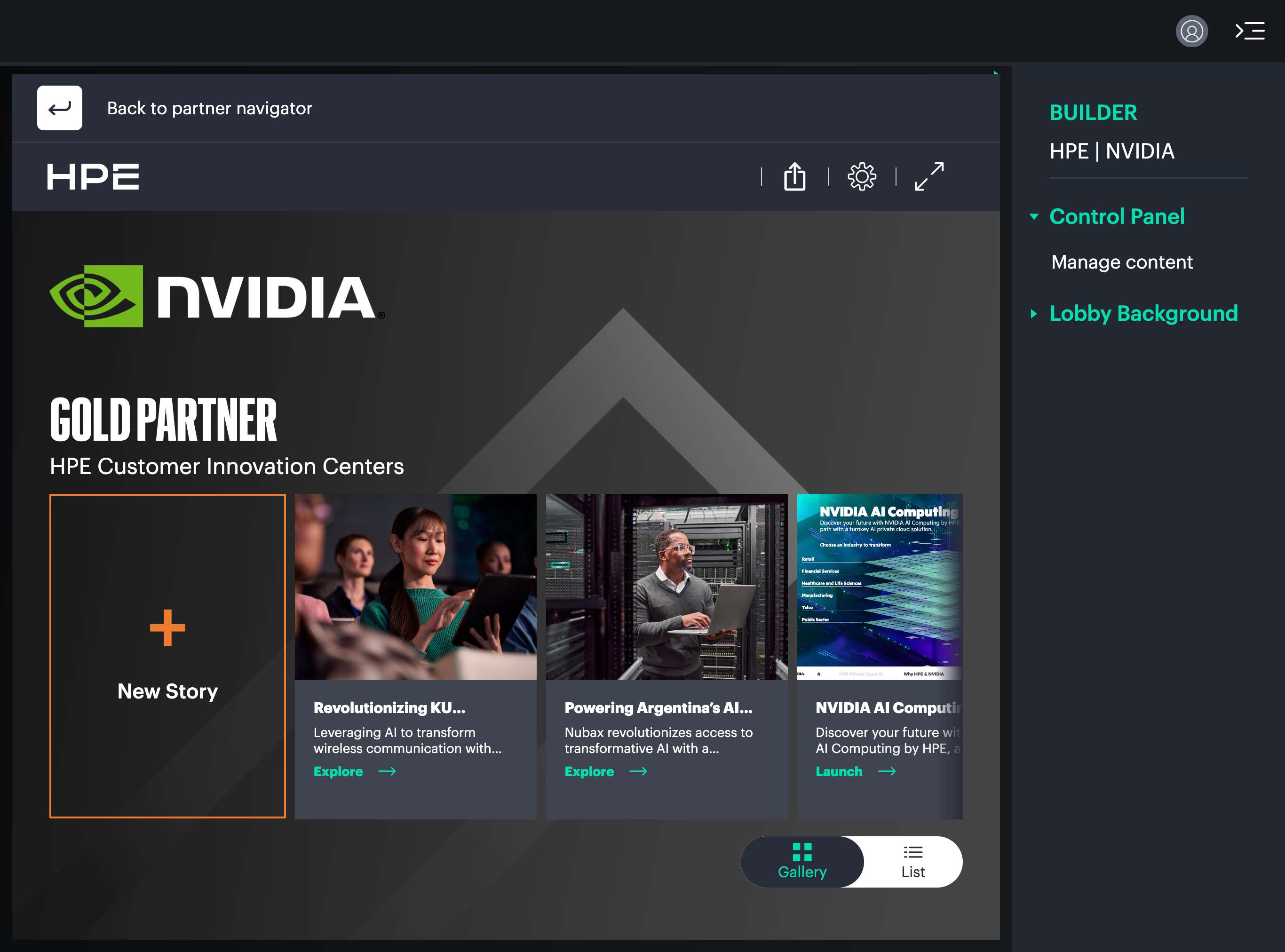Collapse the side panel menu icon

pyautogui.click(x=1250, y=31)
